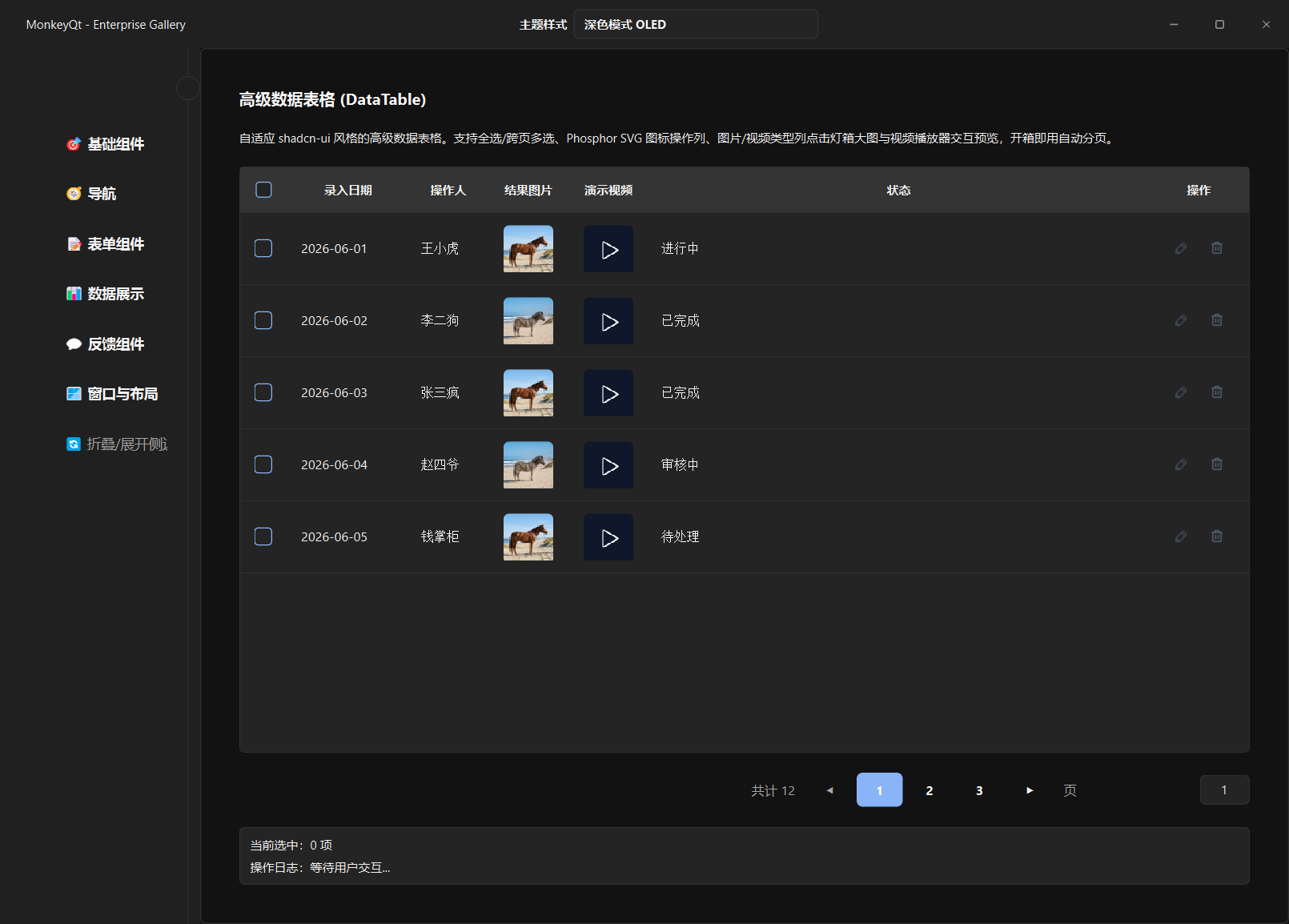Toggle the select-all header checkbox
Screen dimensions: 1289x924
coord(263,190)
